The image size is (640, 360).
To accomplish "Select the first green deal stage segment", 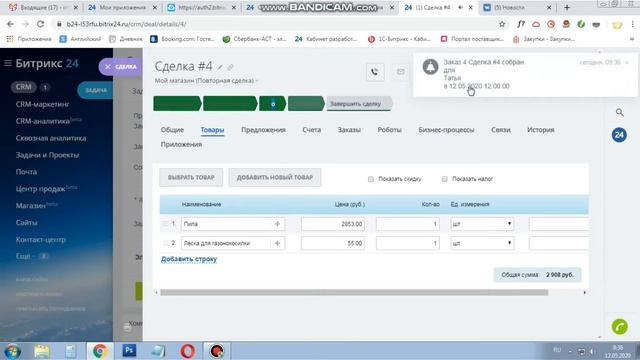I will [177, 104].
